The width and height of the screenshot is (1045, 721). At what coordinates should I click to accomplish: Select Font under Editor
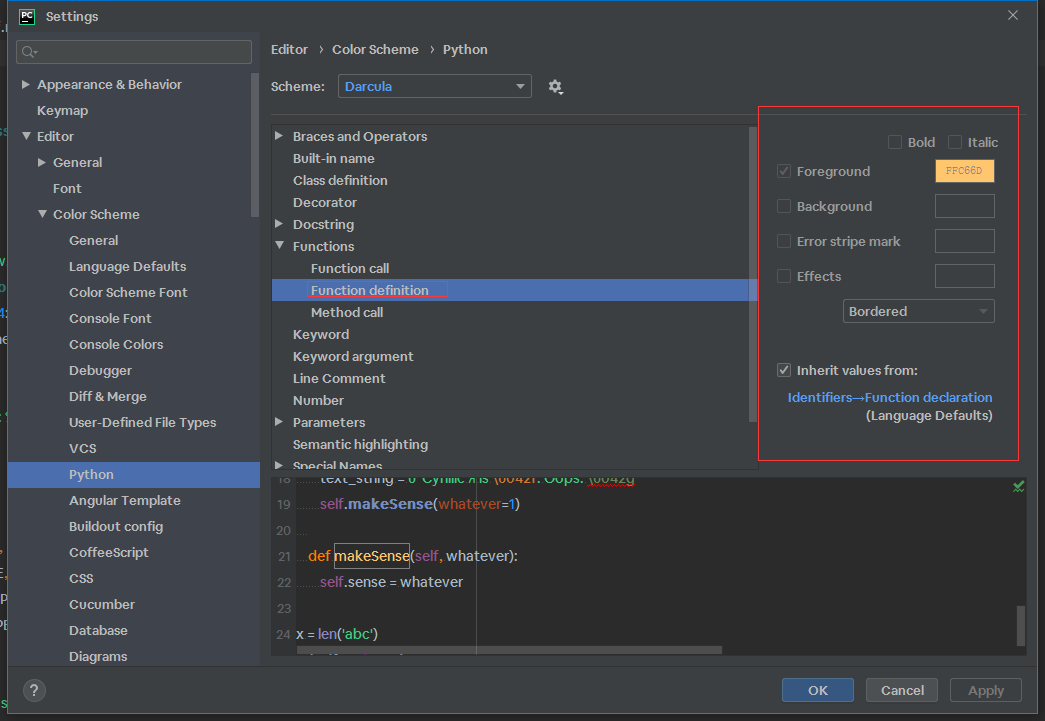click(67, 189)
